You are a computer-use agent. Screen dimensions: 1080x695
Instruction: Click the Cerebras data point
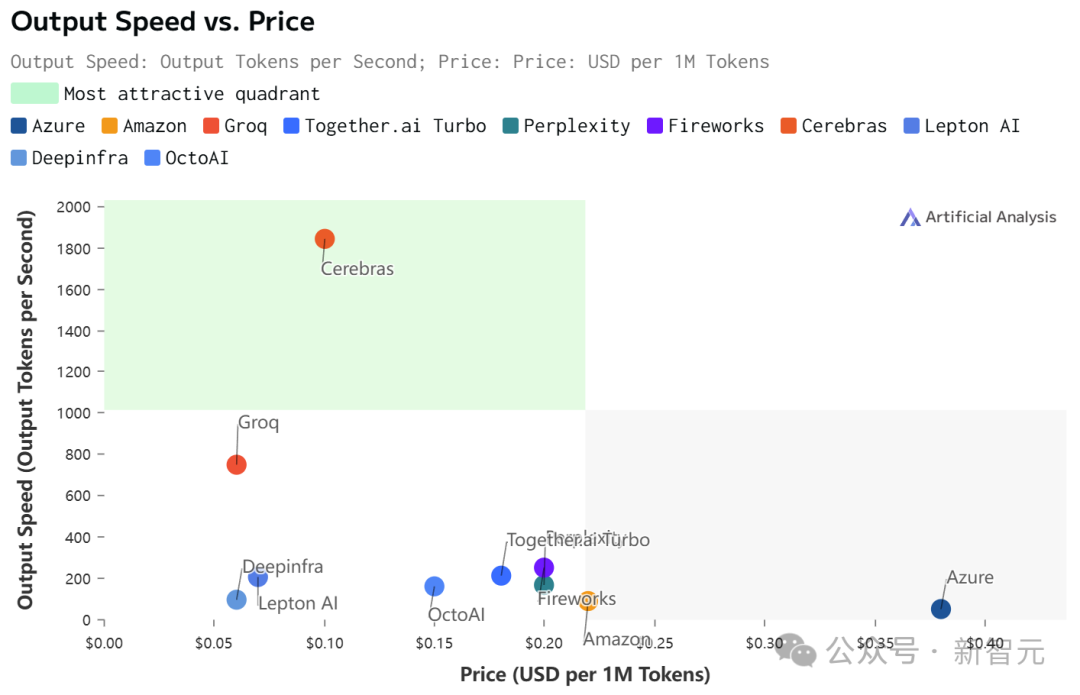coord(324,239)
